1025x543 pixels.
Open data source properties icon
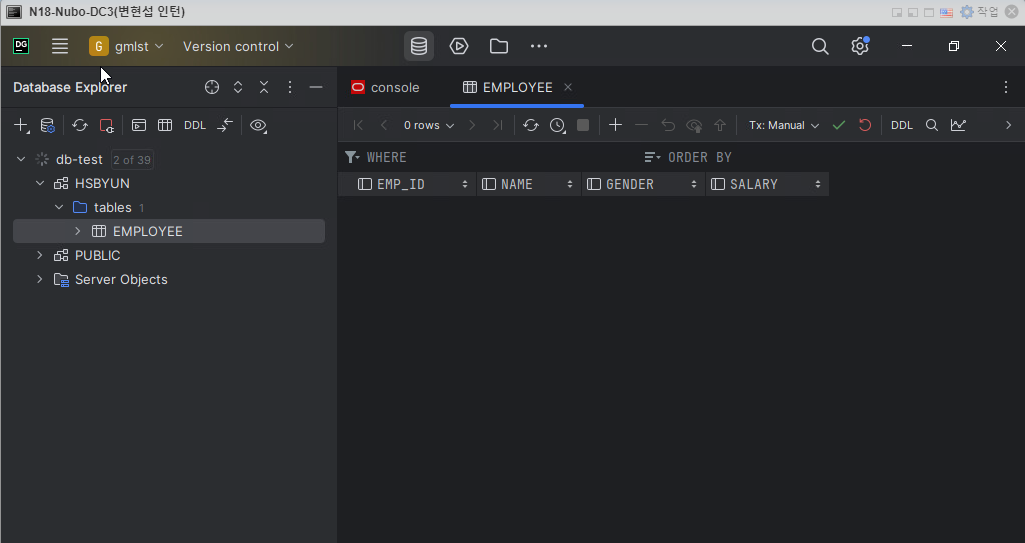(48, 125)
